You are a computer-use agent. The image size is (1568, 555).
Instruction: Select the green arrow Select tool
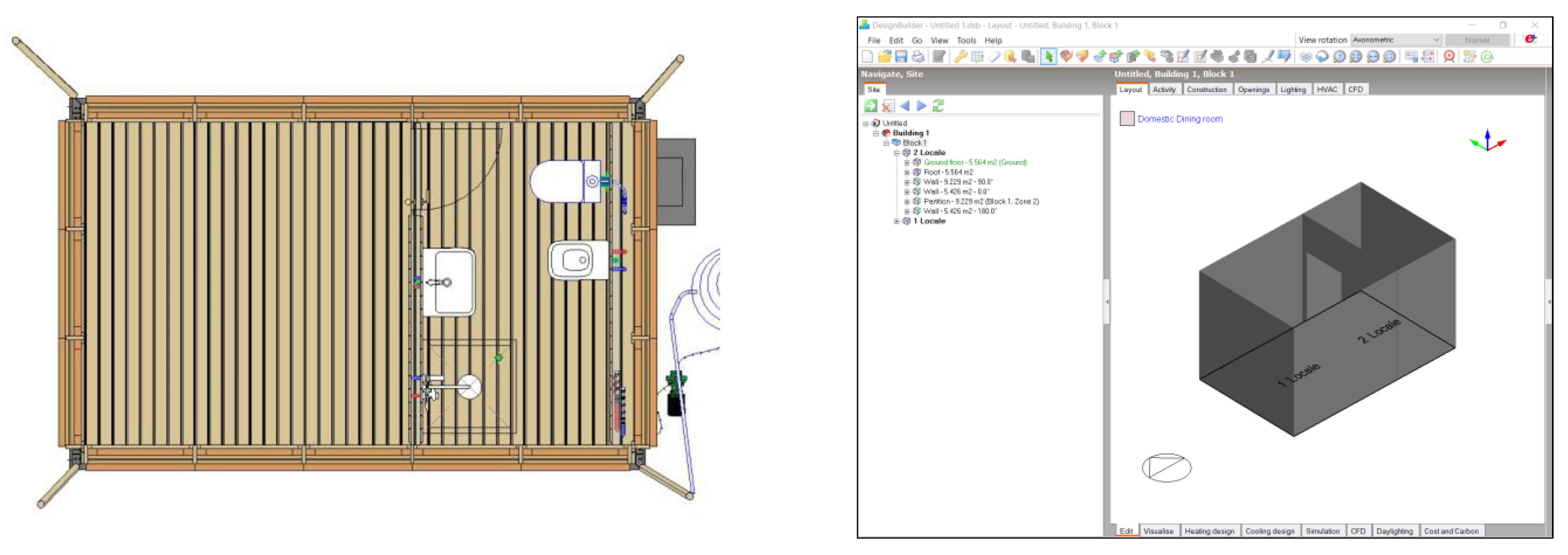[1048, 57]
